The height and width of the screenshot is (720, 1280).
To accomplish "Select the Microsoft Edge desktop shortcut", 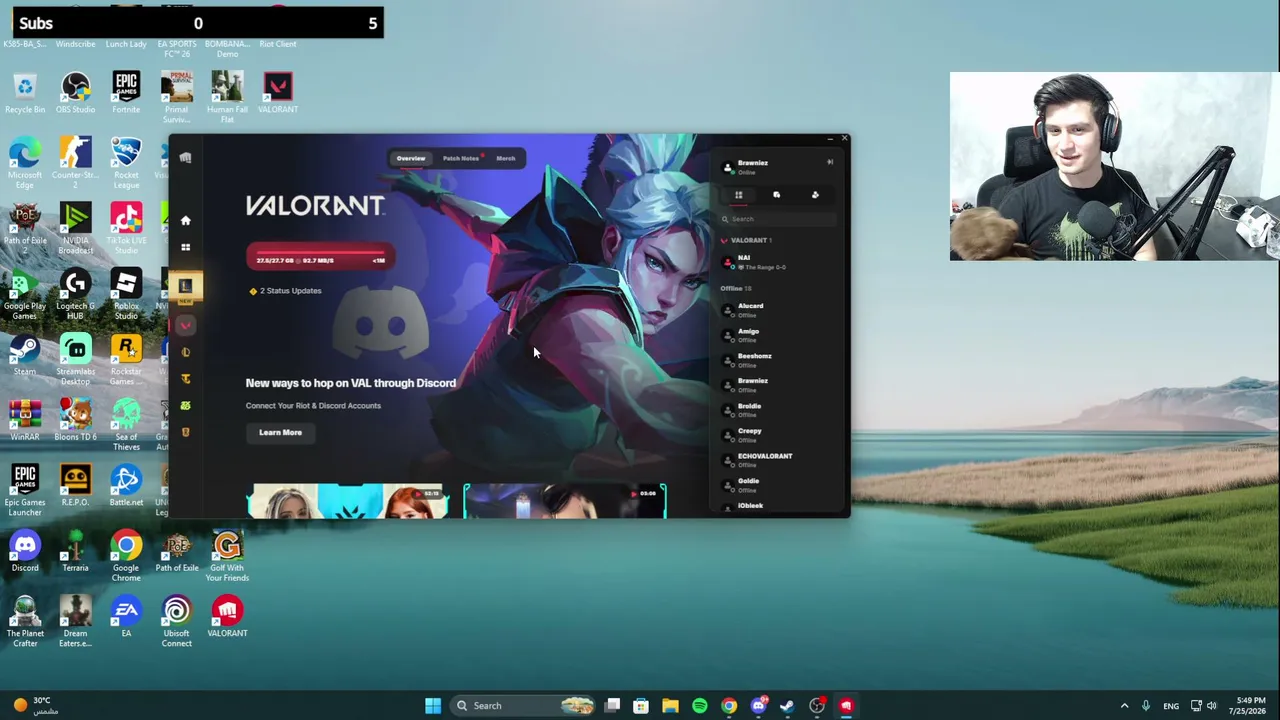I will (x=25, y=163).
